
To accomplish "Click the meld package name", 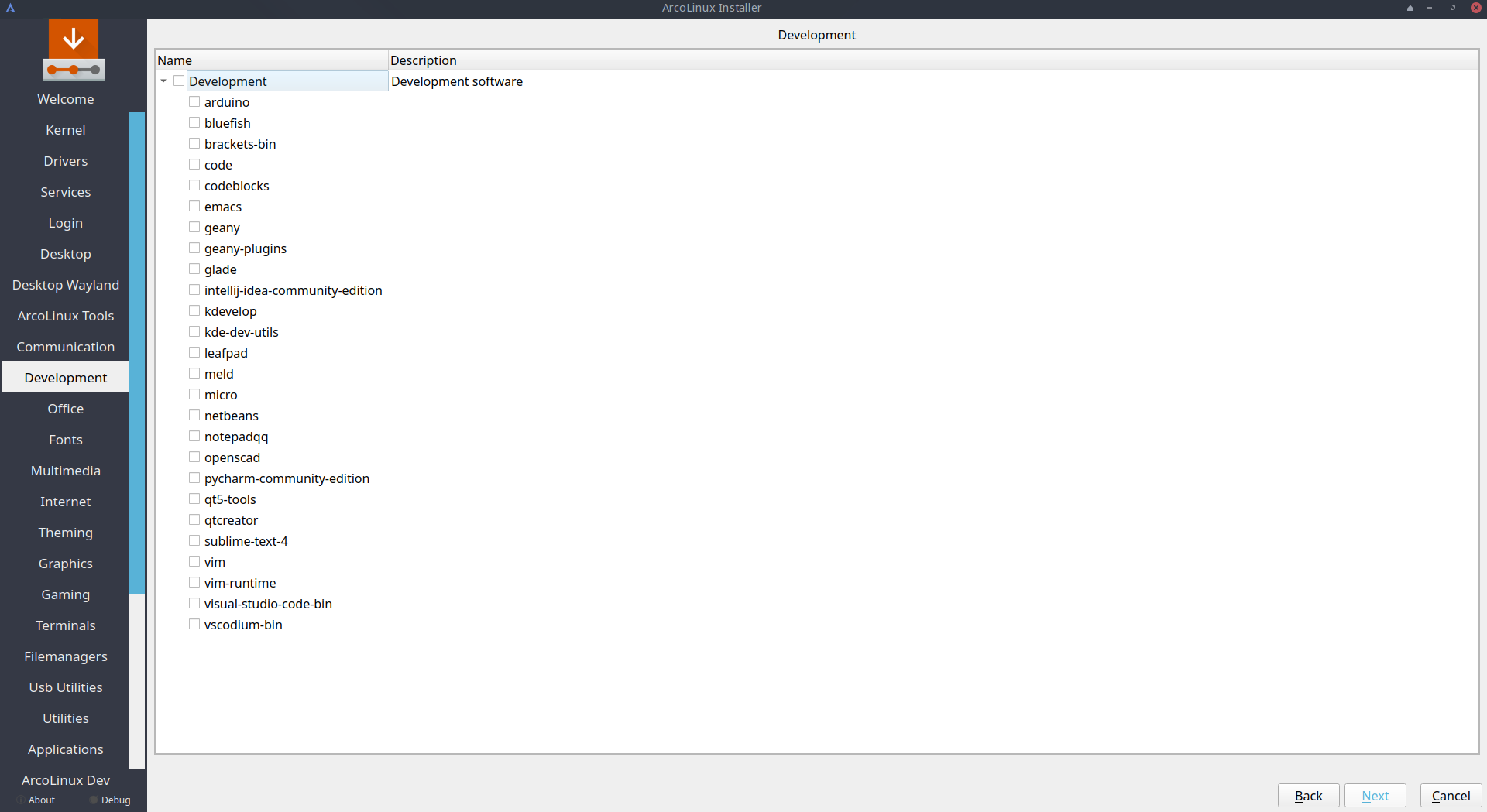I will (219, 374).
